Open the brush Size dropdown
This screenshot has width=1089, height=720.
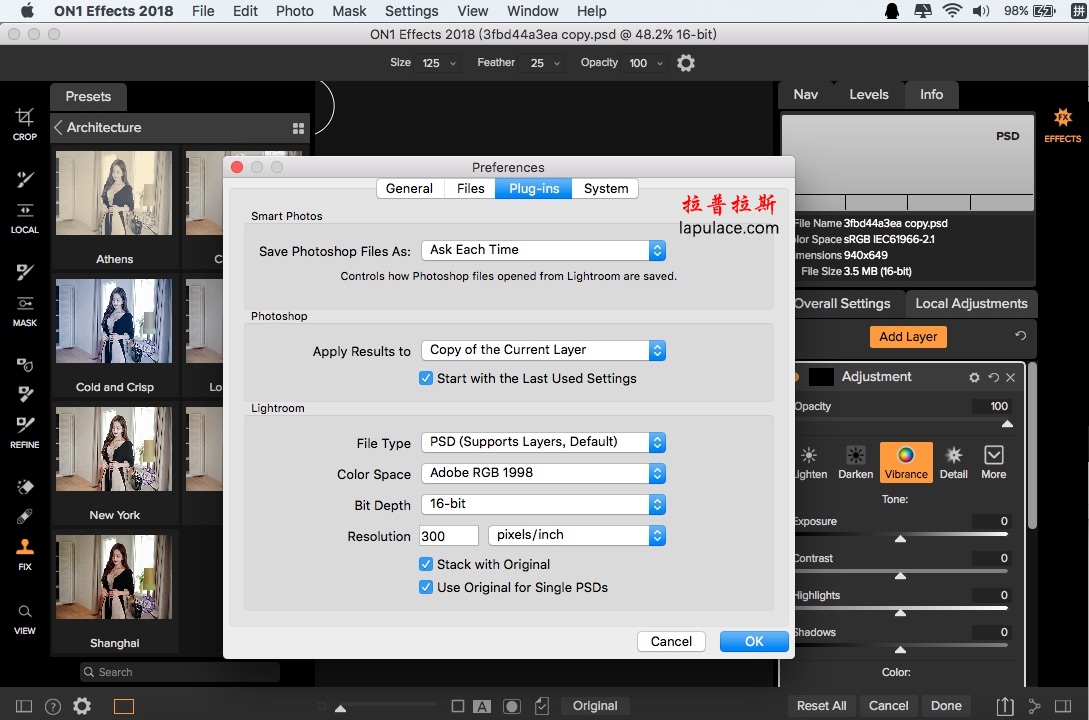click(x=438, y=63)
